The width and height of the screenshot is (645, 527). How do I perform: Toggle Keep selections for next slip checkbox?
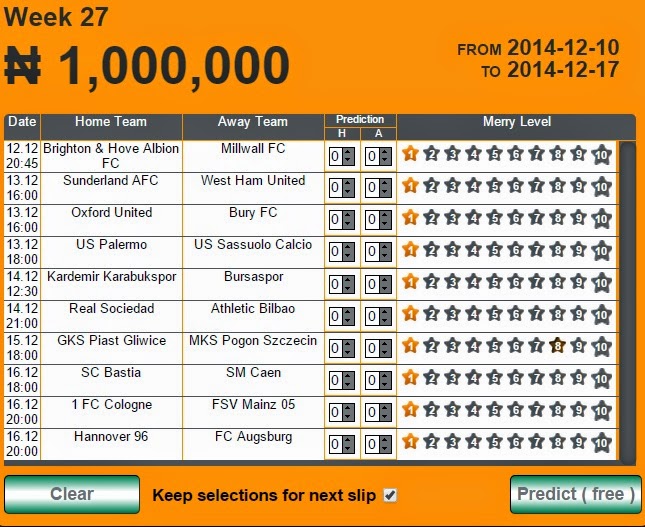390,495
